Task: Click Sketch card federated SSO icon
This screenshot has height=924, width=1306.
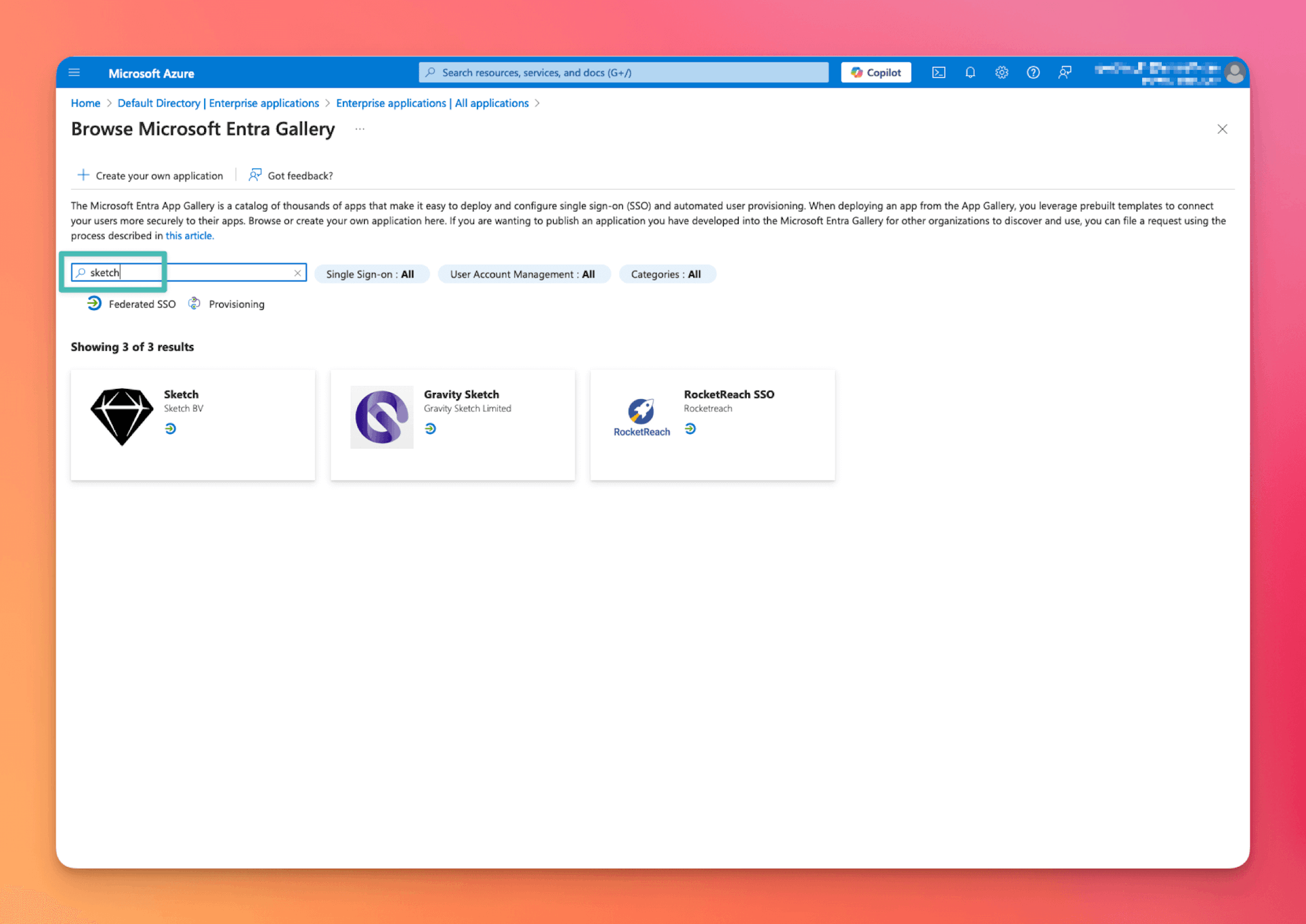Action: coord(171,428)
